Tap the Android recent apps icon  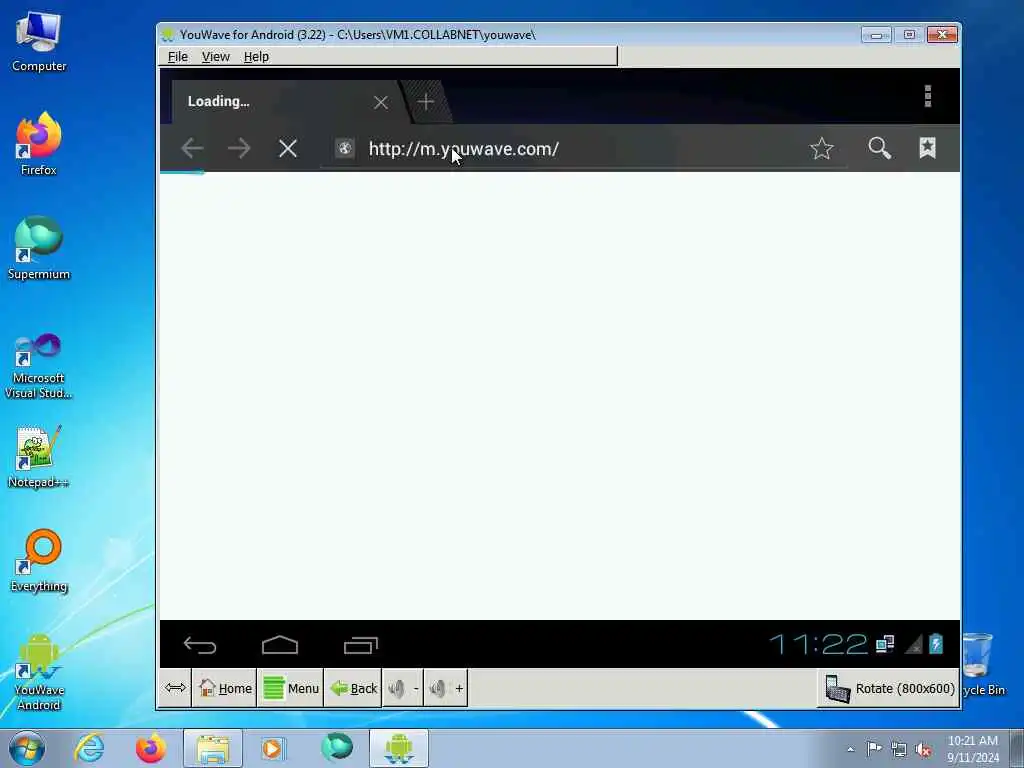(x=360, y=645)
